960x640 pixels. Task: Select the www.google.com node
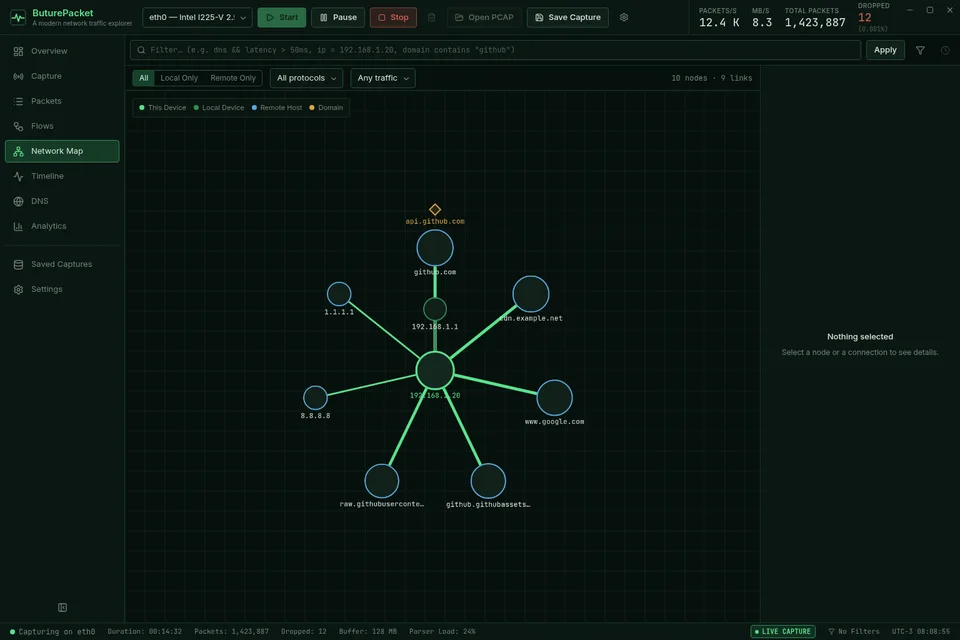coord(555,397)
